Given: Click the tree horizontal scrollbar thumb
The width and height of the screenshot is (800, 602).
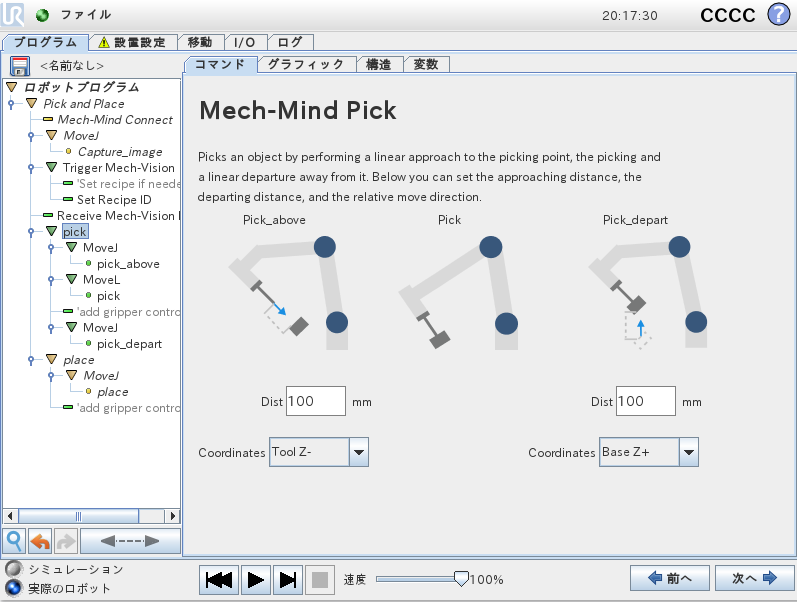Looking at the screenshot, I should click(x=78, y=516).
